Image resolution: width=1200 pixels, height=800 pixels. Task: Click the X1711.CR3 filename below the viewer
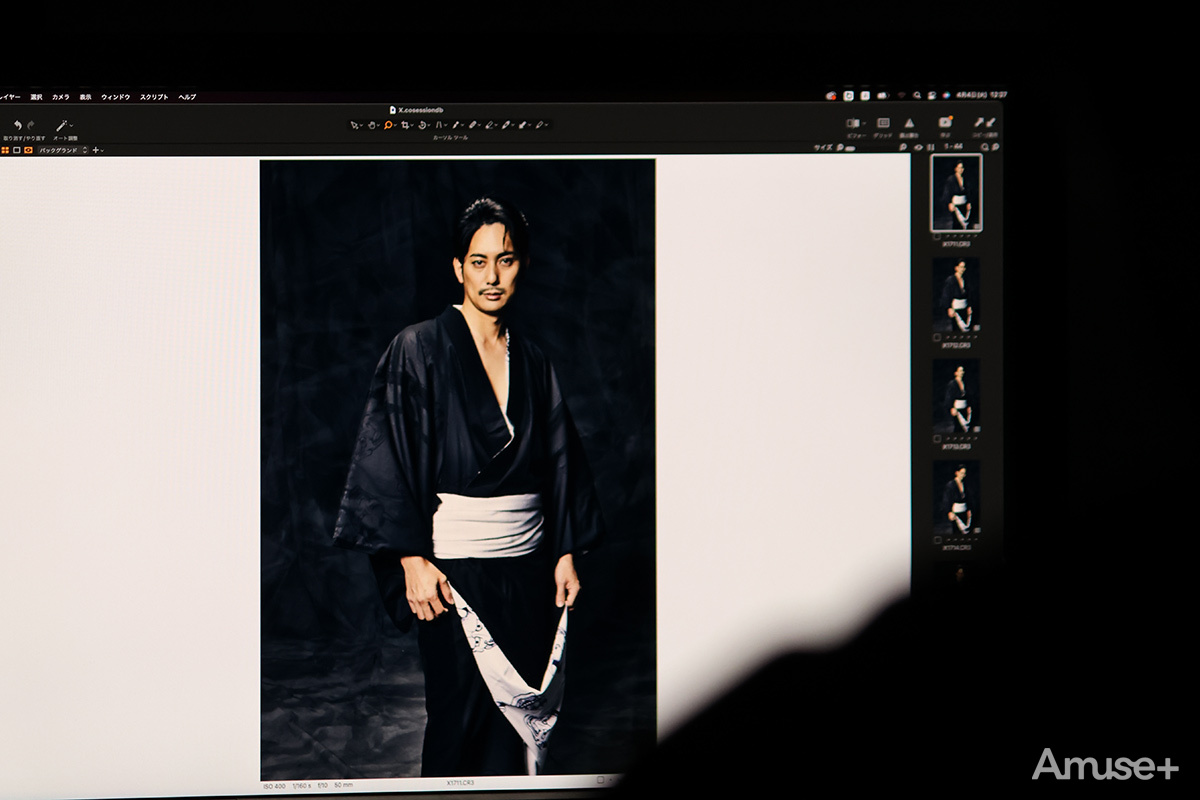click(458, 785)
